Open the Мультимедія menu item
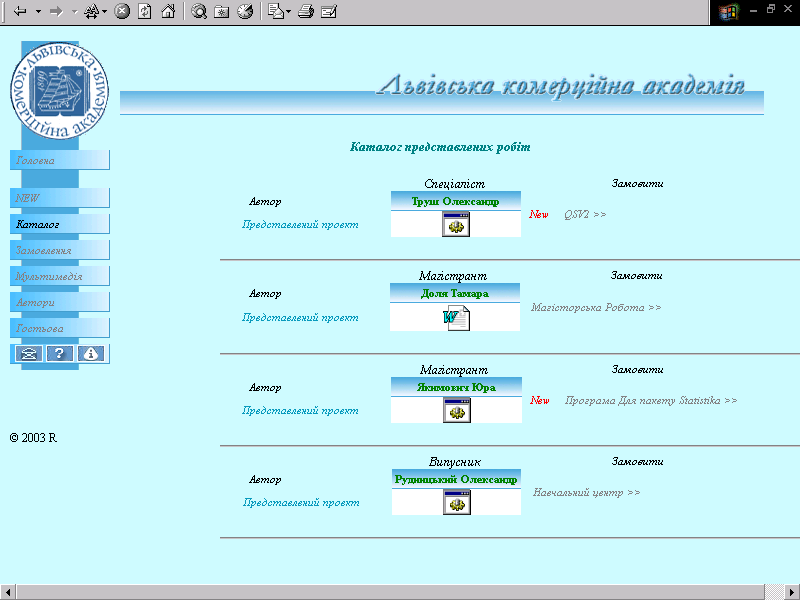This screenshot has width=800, height=600. pos(60,276)
